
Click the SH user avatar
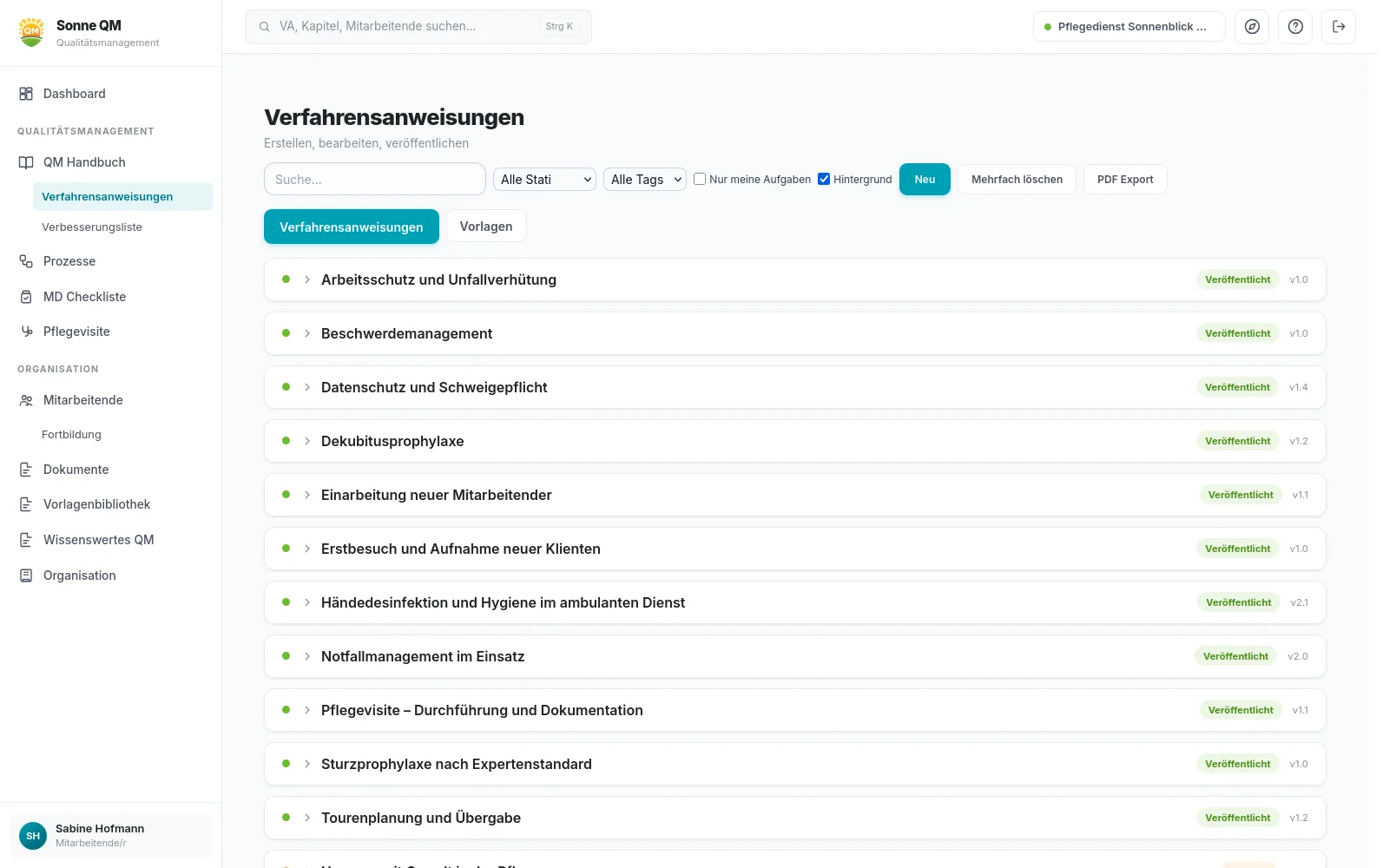[33, 836]
